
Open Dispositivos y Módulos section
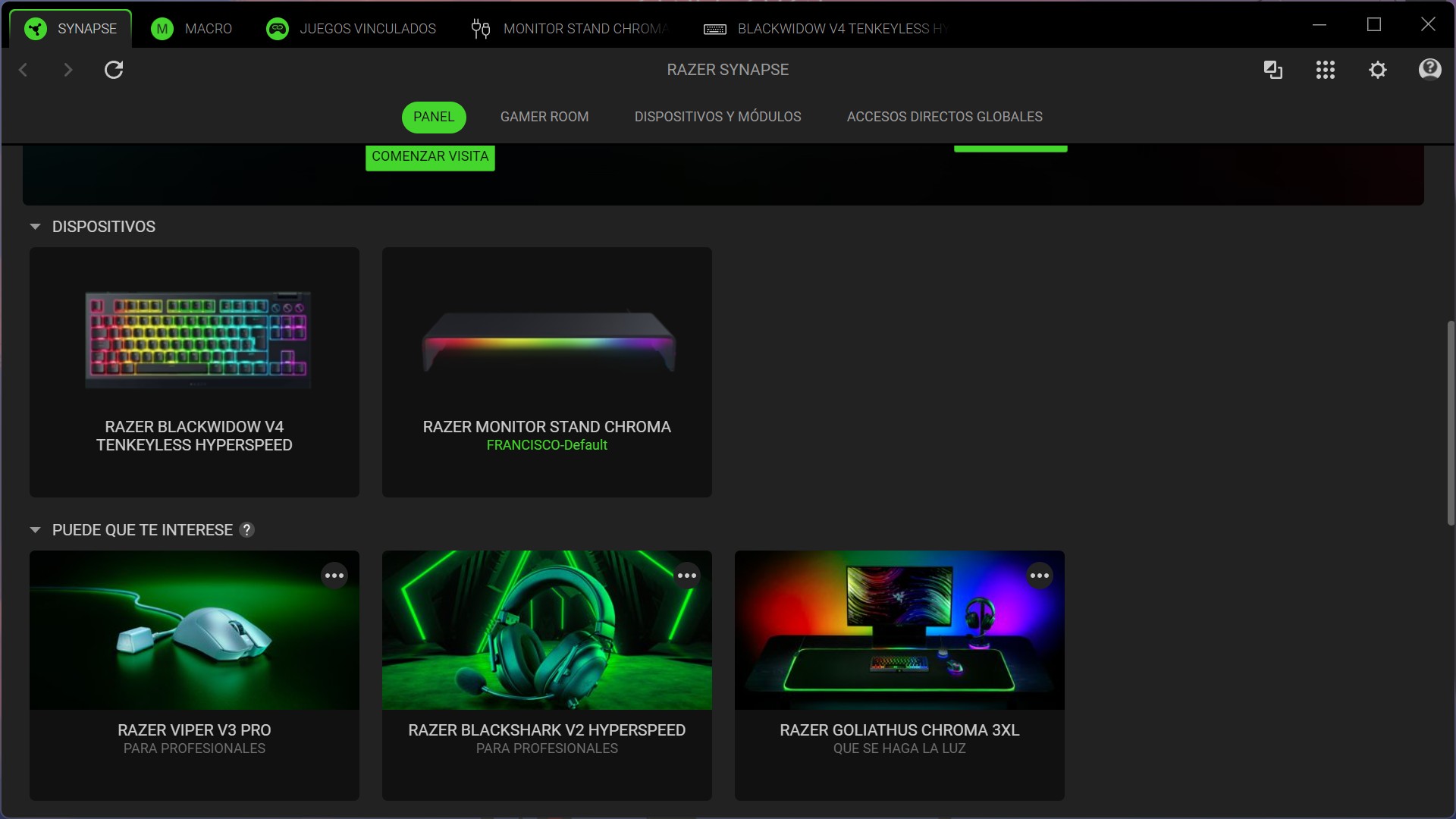[717, 117]
